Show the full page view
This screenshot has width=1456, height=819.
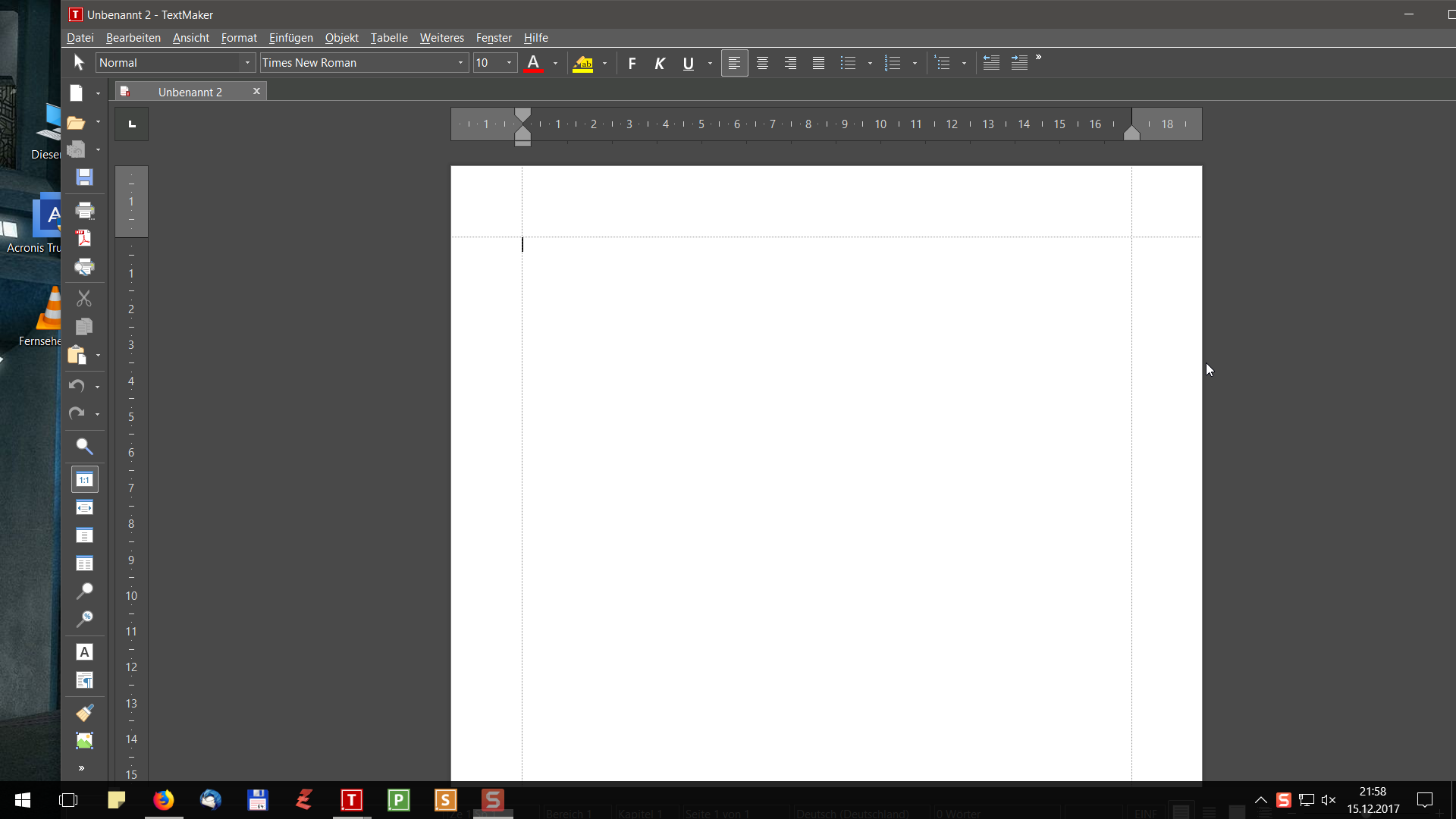(84, 535)
